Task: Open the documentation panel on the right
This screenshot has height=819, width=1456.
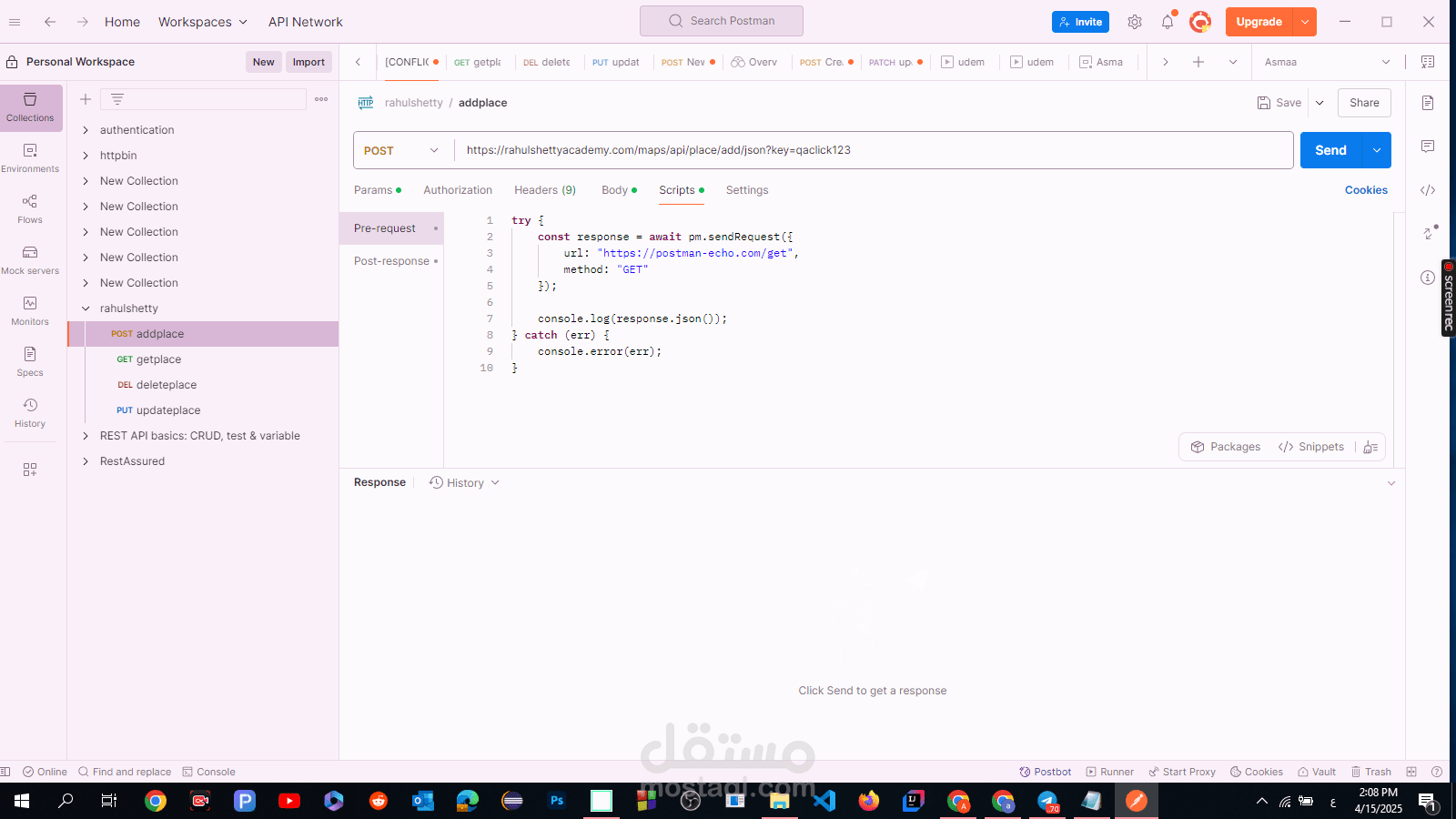Action: (1427, 103)
